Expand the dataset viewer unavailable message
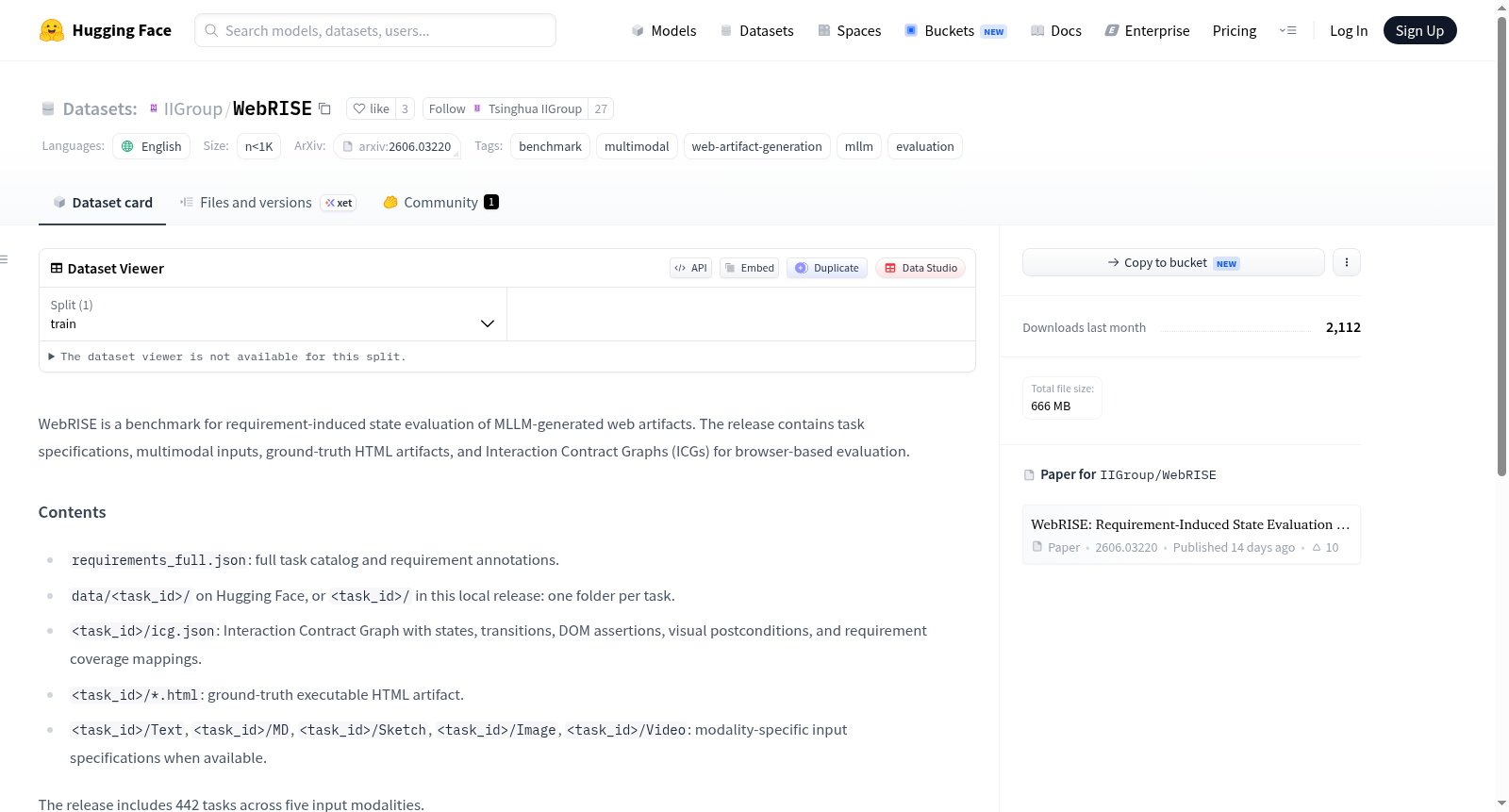1509x812 pixels. (x=227, y=356)
